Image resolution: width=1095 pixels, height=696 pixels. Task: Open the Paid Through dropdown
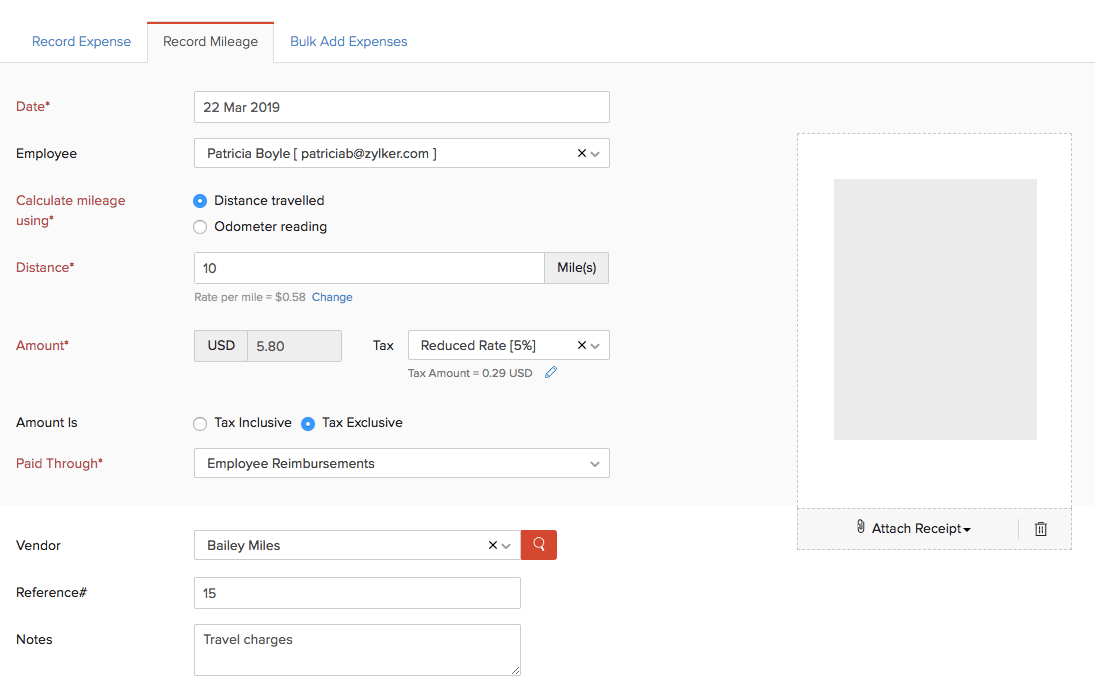coord(401,464)
